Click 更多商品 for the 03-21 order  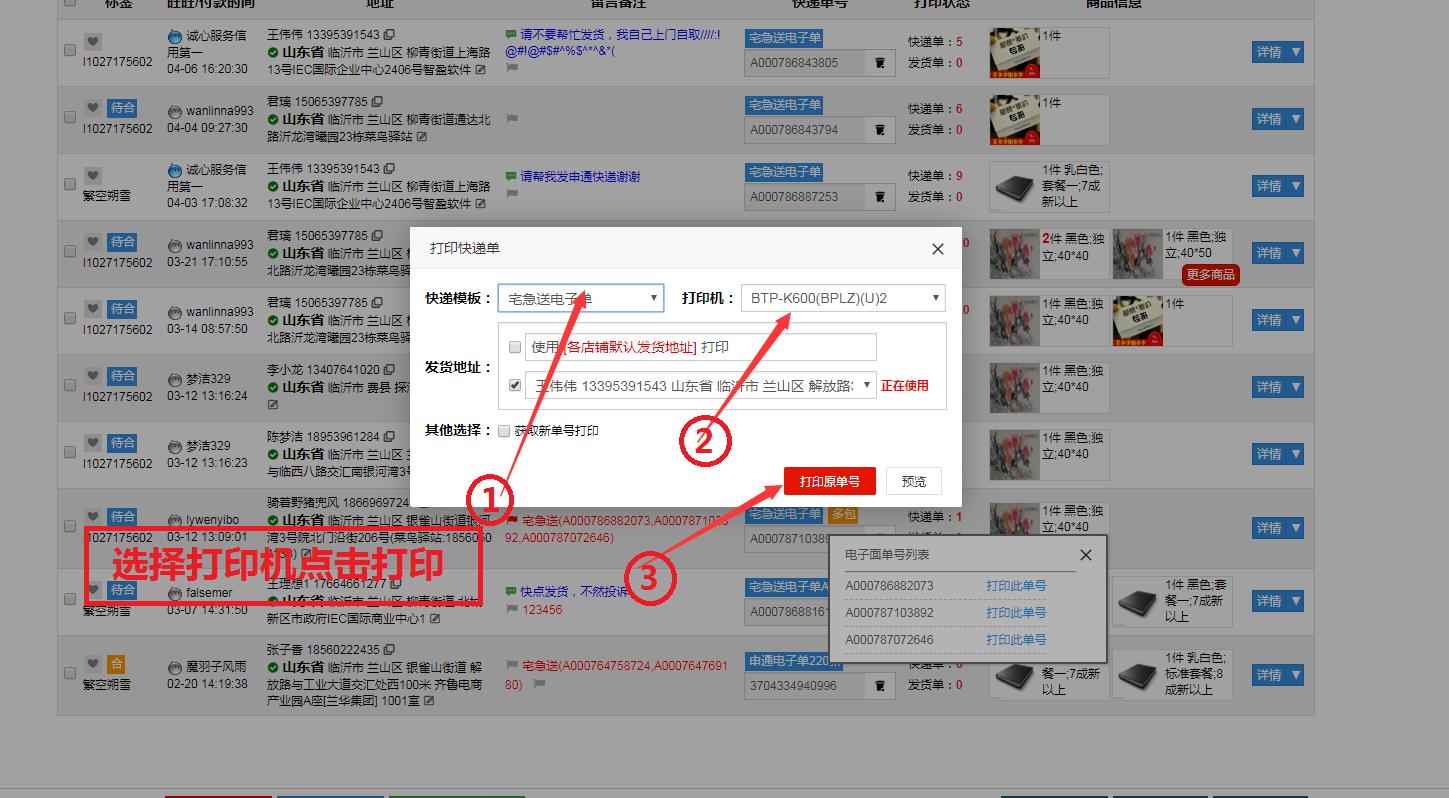click(x=1210, y=274)
